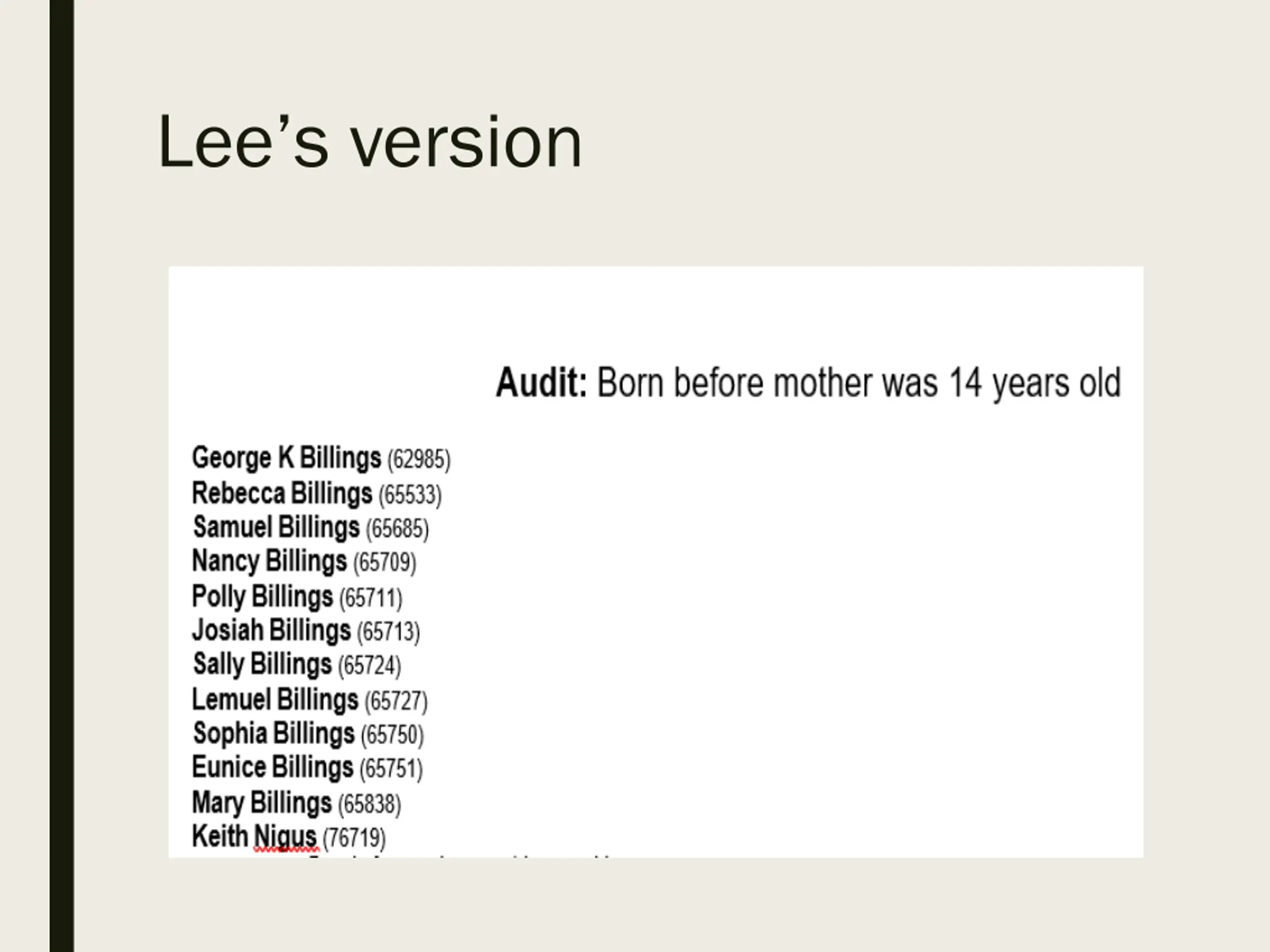Click the "Audit:" heading text
This screenshot has height=952, width=1270.
pos(542,383)
